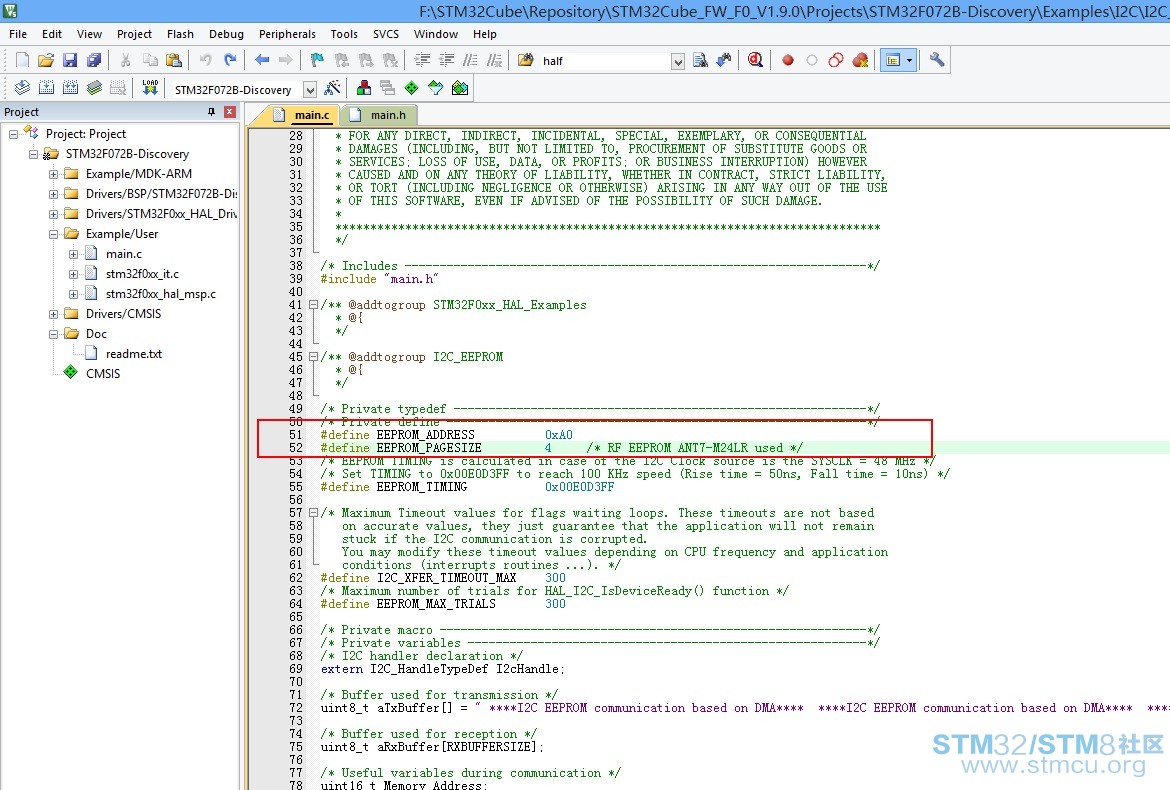This screenshot has width=1170, height=790.
Task: Collapse the STM32F072B-Discovery target node
Action: [33, 154]
